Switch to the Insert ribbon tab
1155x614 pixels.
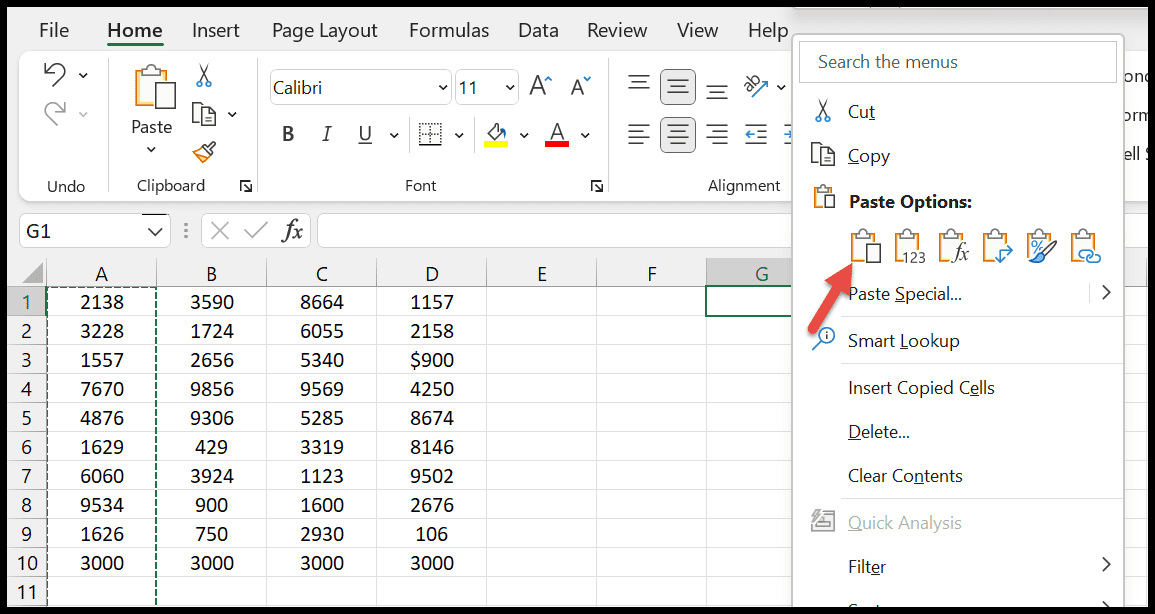(x=215, y=30)
